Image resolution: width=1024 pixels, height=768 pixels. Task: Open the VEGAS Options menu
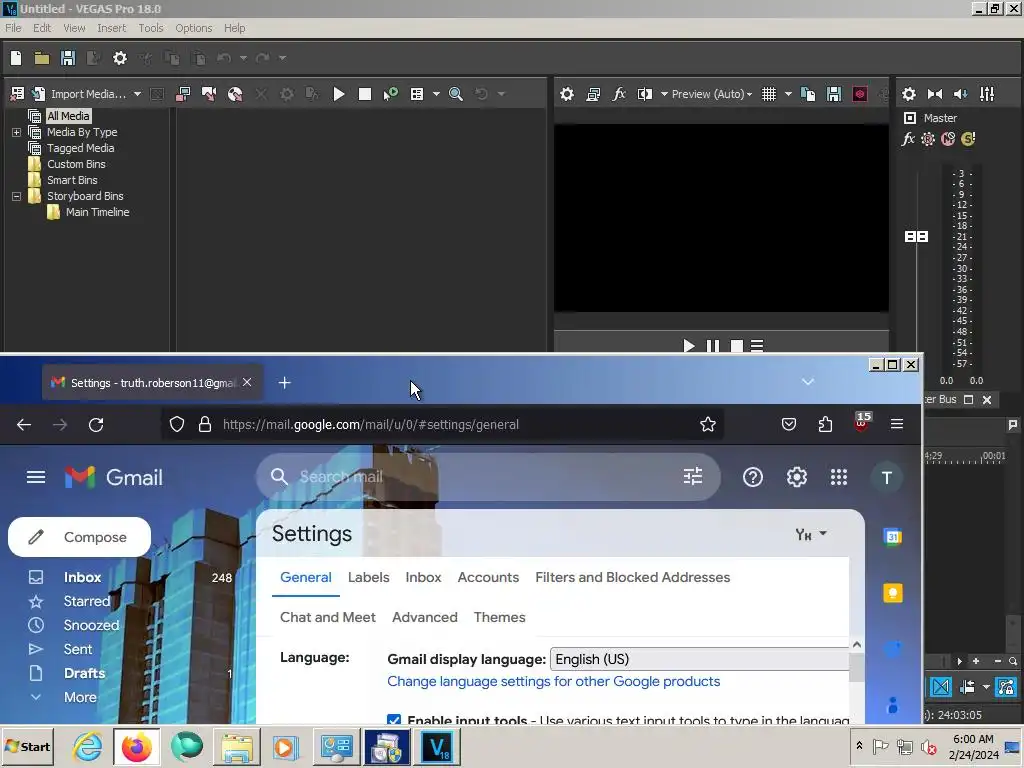(x=194, y=28)
